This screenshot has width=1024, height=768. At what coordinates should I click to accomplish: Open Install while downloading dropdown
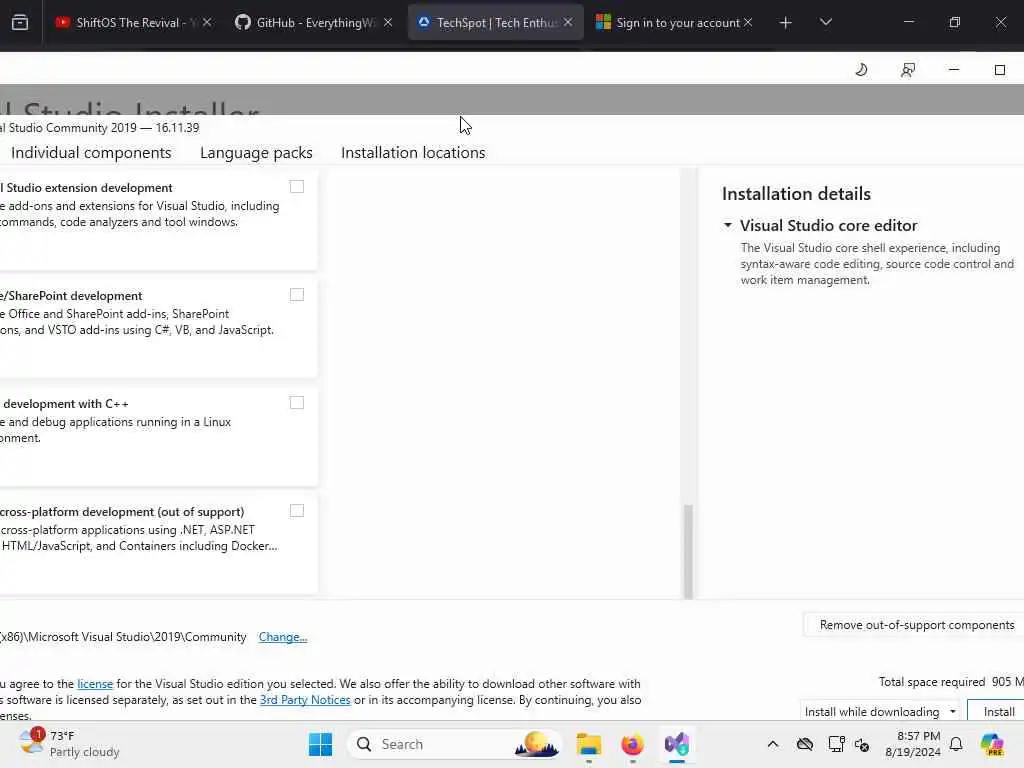tap(880, 711)
